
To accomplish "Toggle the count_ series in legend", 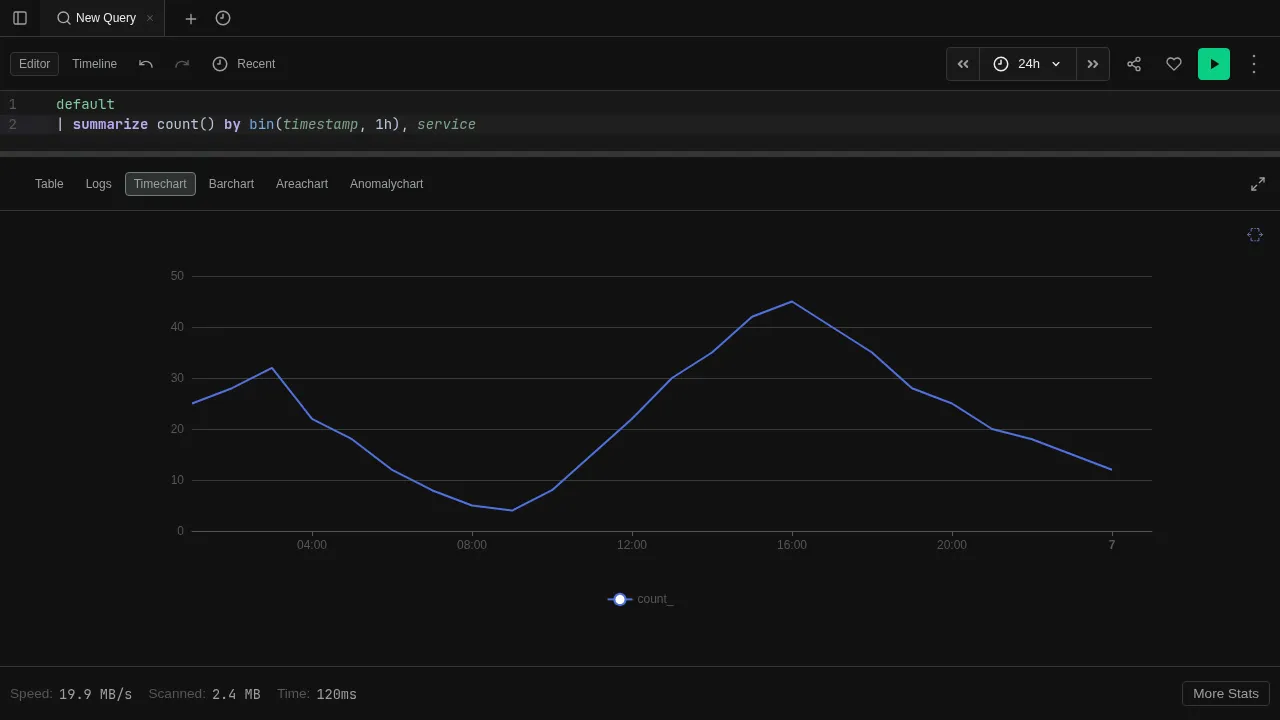I will pyautogui.click(x=640, y=599).
